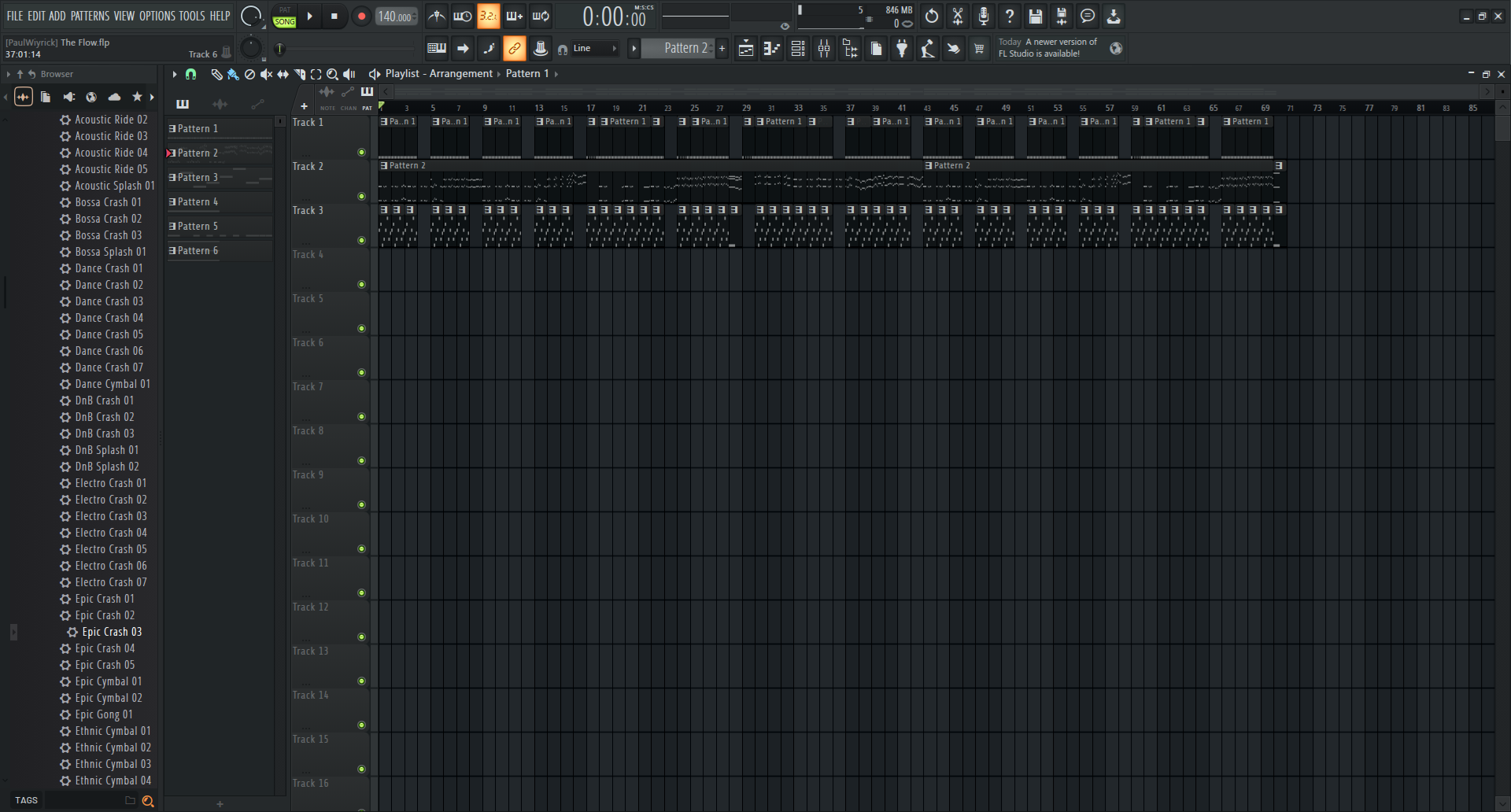1511x812 pixels.
Task: Open the audio editor scissors icon
Action: coord(958,16)
